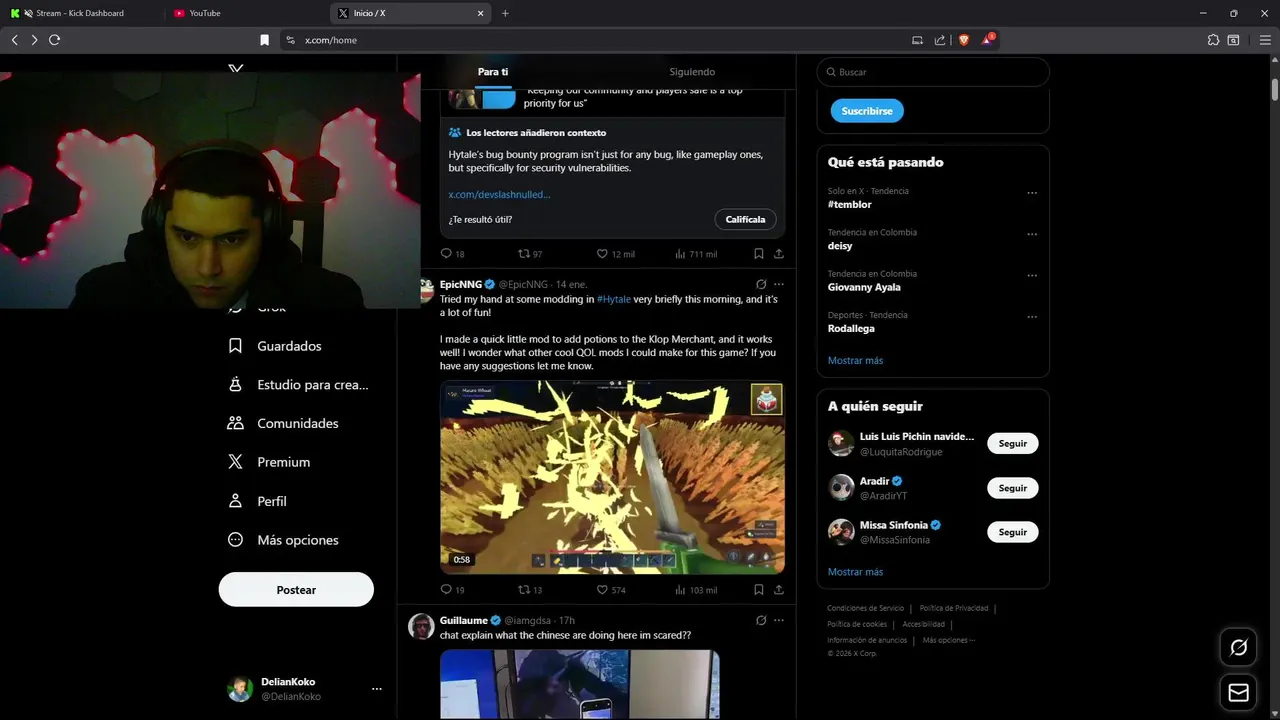This screenshot has height=720, width=1280.
Task: Click Mostrar más under A quién seguir
Action: tap(855, 572)
